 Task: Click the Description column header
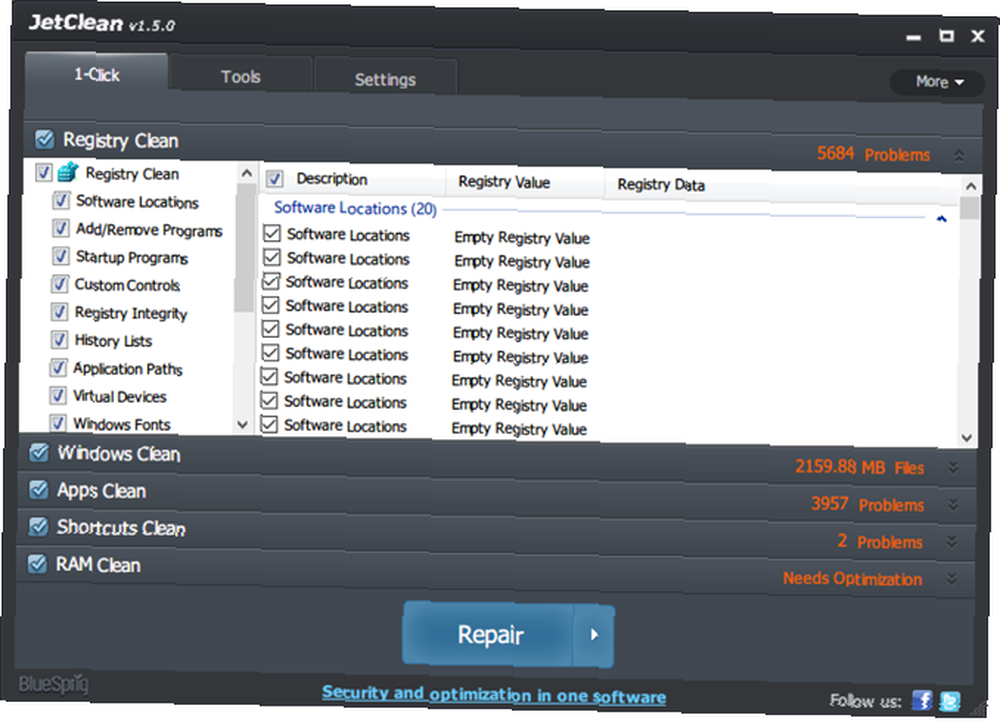332,179
